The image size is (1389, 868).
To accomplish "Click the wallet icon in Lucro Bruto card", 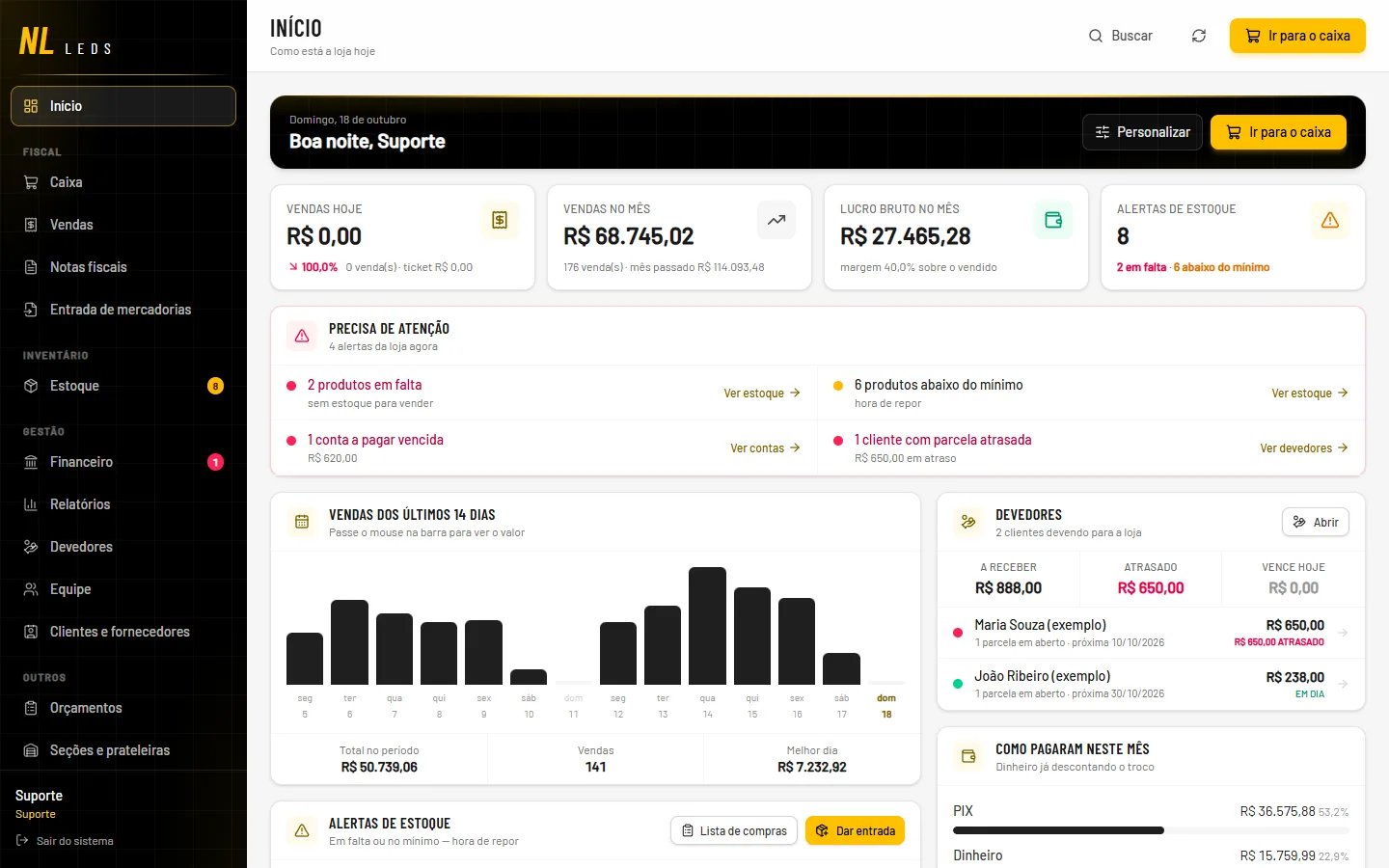I will (1053, 220).
